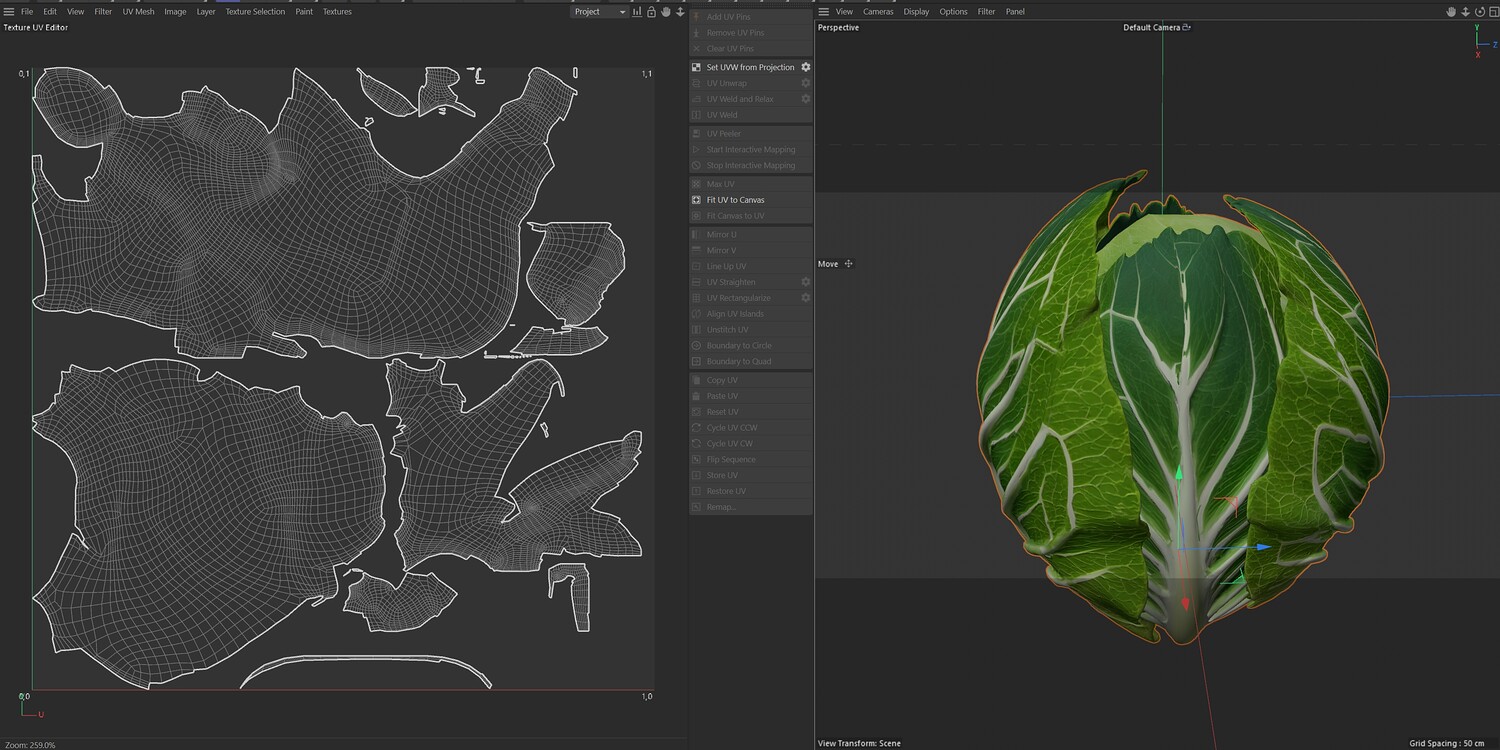Click Set UVW from Projection command
The width and height of the screenshot is (1500, 750).
coord(750,67)
